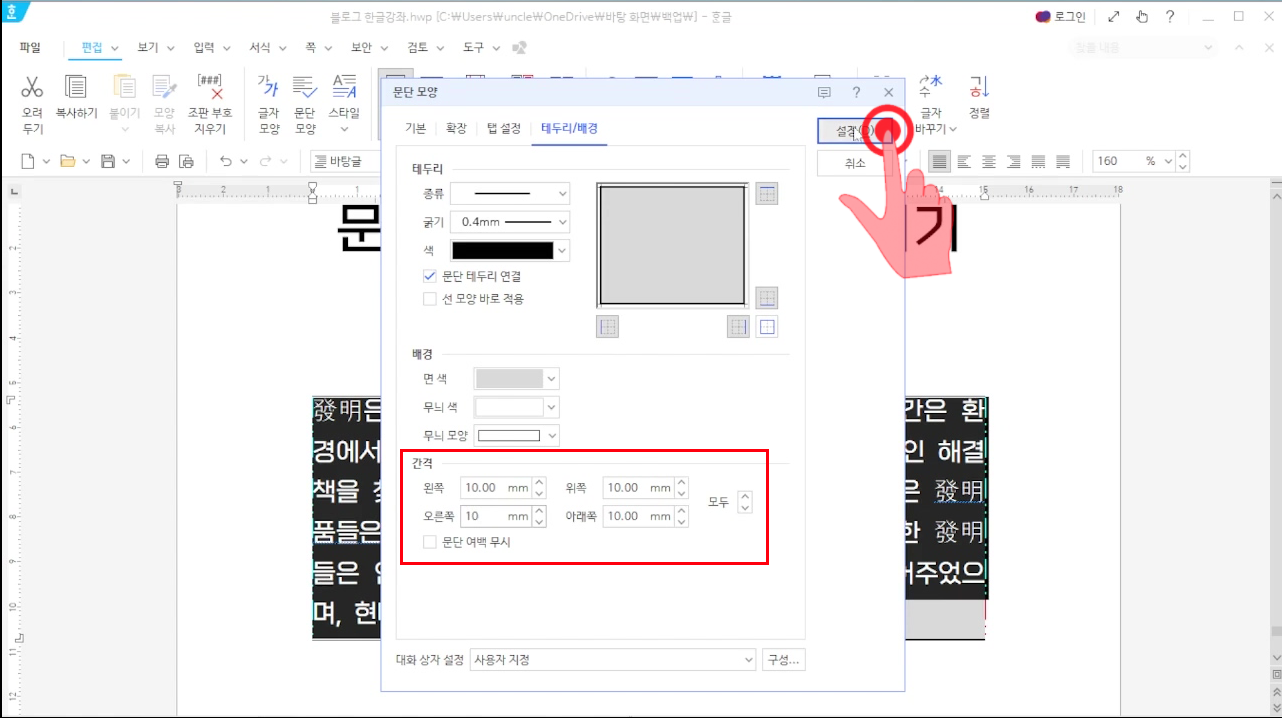Select justify alignment icon

[x=939, y=161]
